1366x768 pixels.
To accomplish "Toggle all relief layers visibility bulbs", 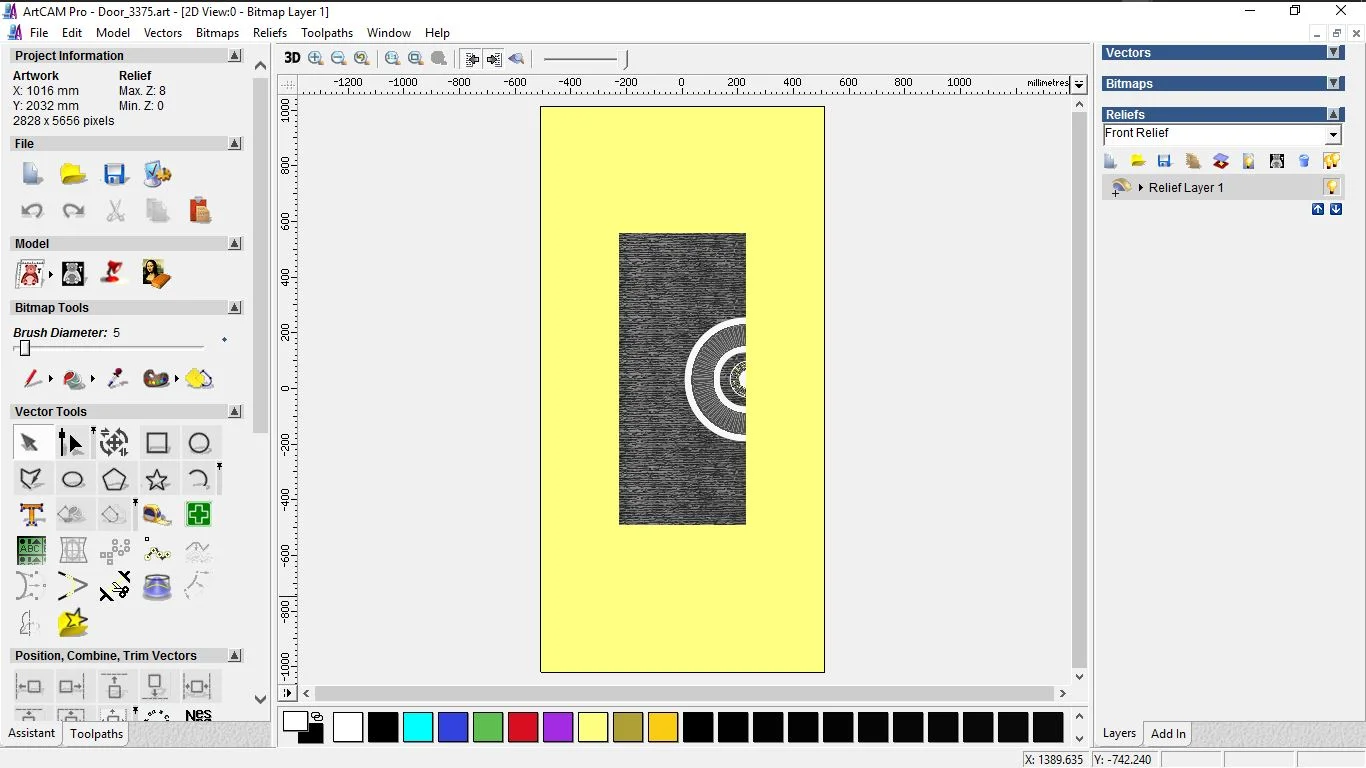I will 1331,161.
